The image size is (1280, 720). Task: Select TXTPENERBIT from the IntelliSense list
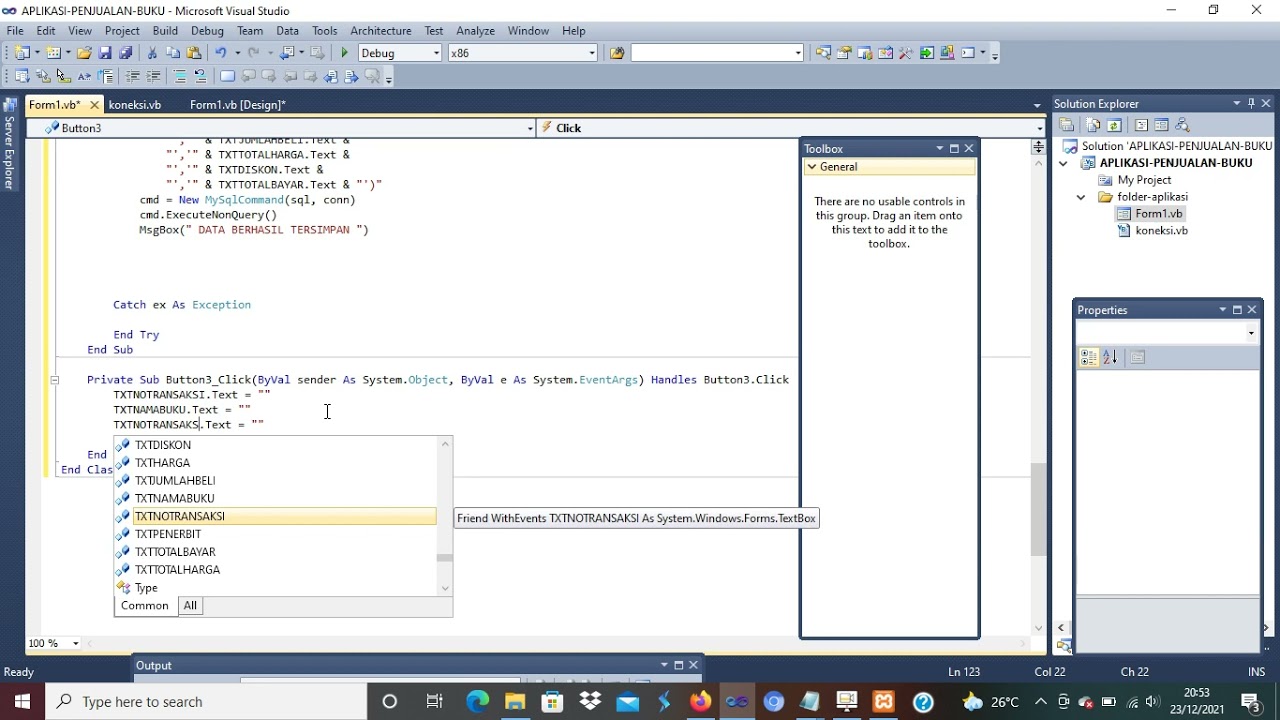coord(168,534)
